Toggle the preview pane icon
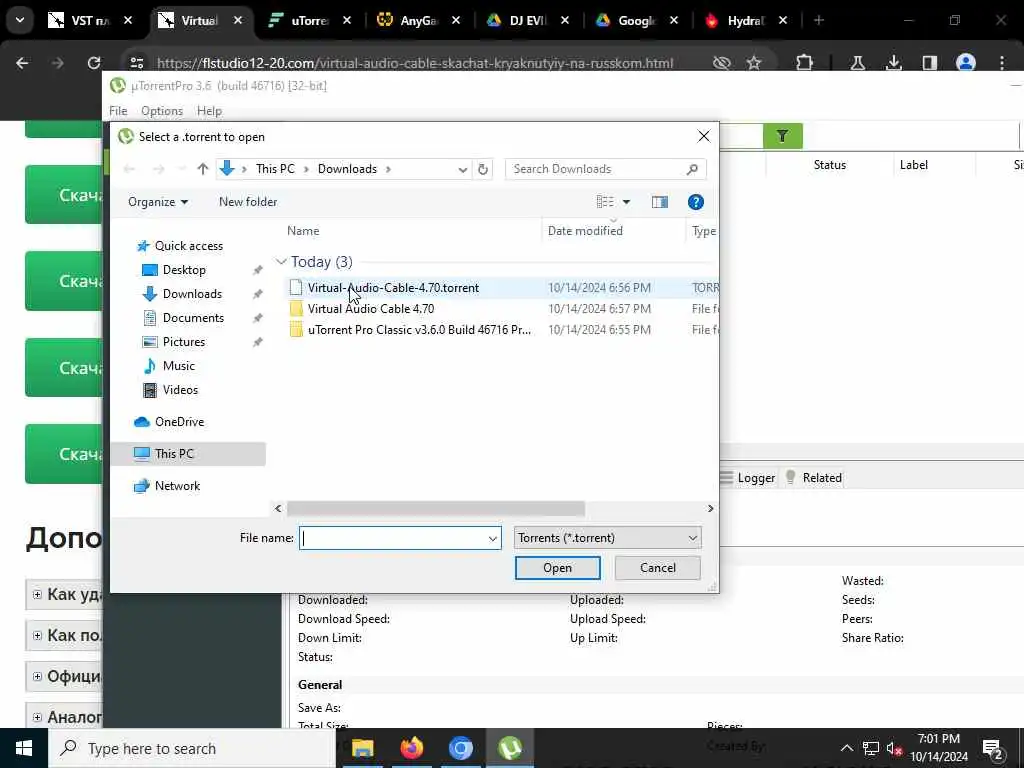The width and height of the screenshot is (1024, 768). [660, 202]
